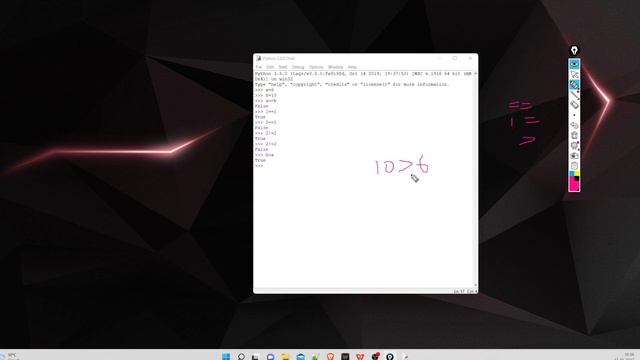Viewport: 640px width, 360px height.
Task: Click the trash clear-drawings icon
Action: click(574, 135)
